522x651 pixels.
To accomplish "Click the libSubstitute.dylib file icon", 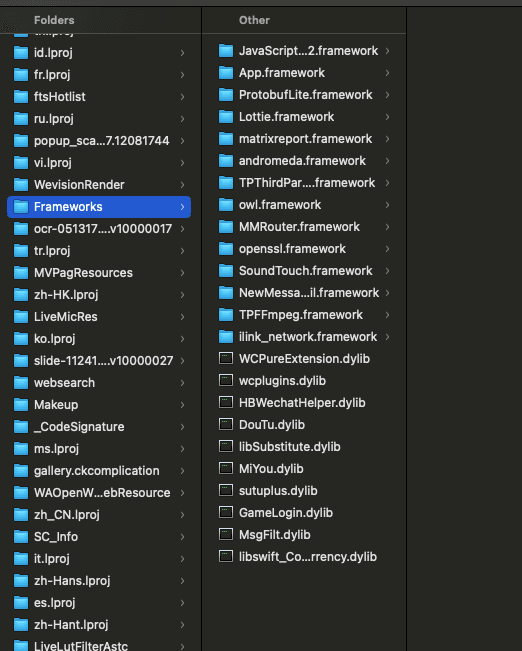I will click(226, 446).
